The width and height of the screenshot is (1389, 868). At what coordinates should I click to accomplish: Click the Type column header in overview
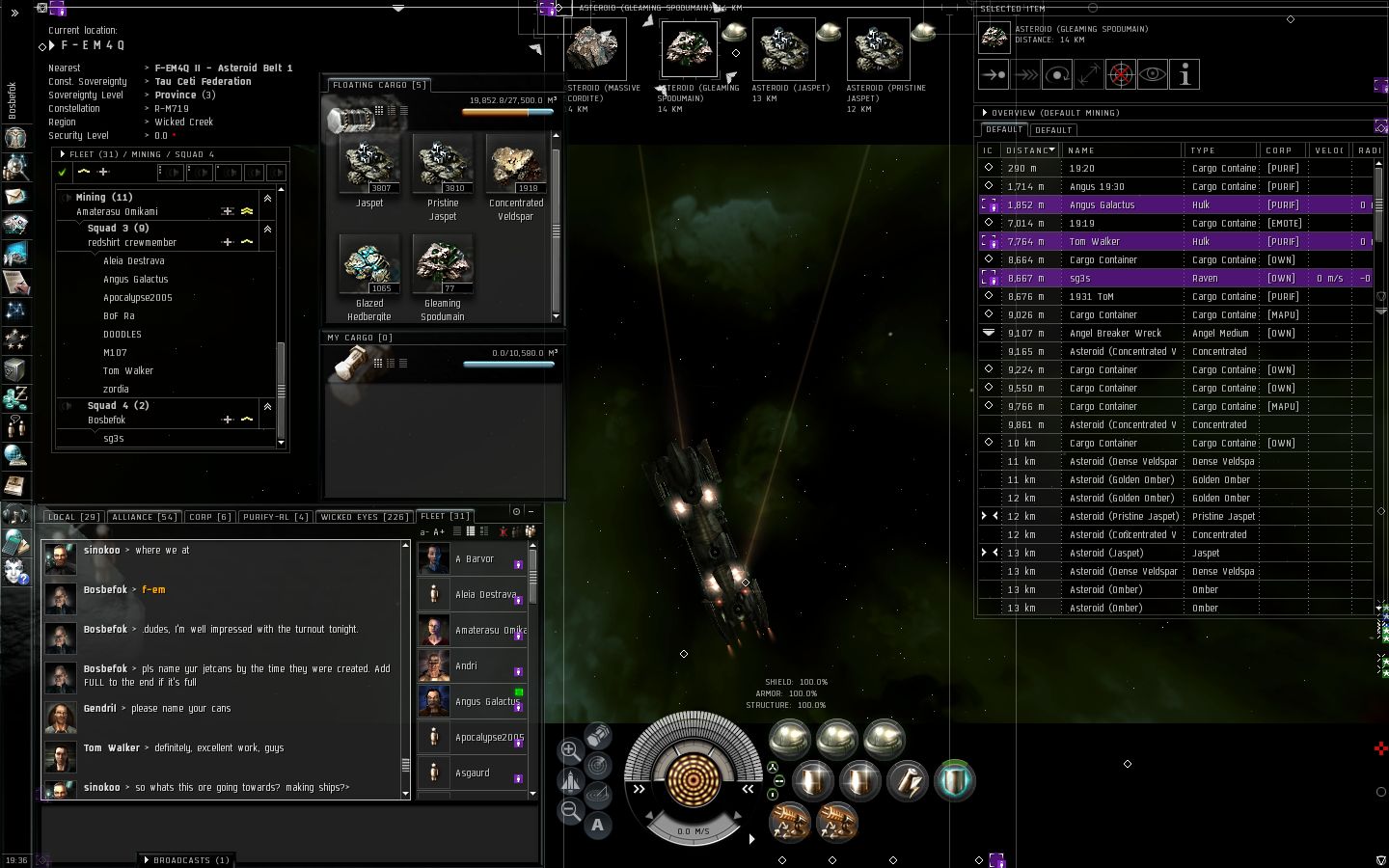pyautogui.click(x=1222, y=150)
